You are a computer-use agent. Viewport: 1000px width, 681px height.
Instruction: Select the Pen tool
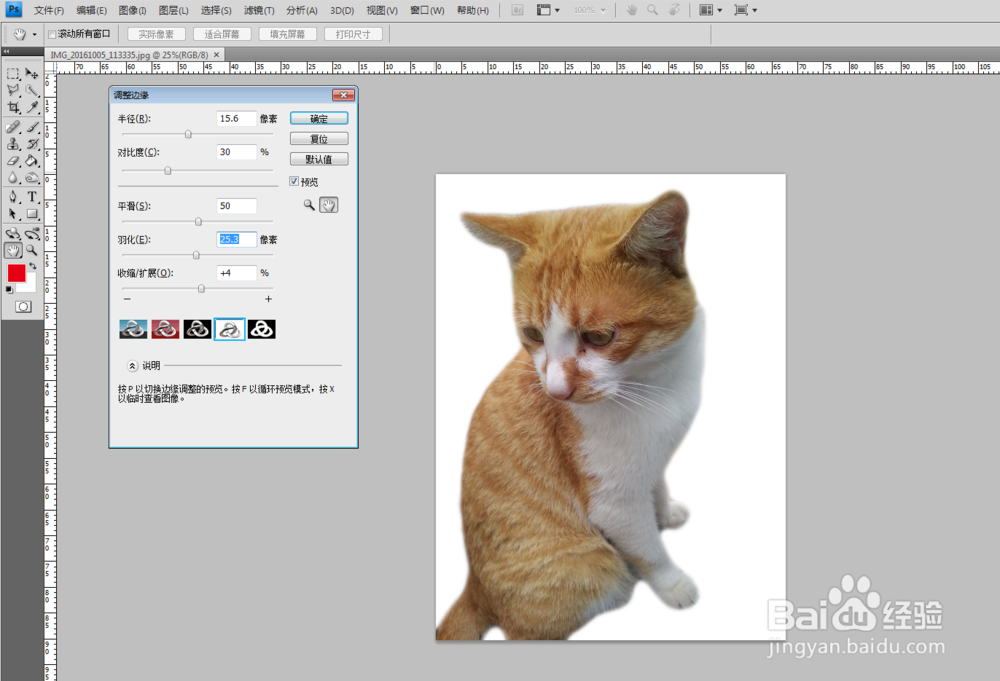tap(13, 197)
